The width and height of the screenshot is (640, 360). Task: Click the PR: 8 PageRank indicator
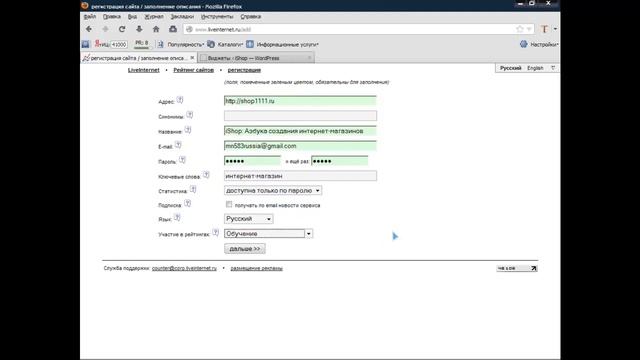(142, 43)
